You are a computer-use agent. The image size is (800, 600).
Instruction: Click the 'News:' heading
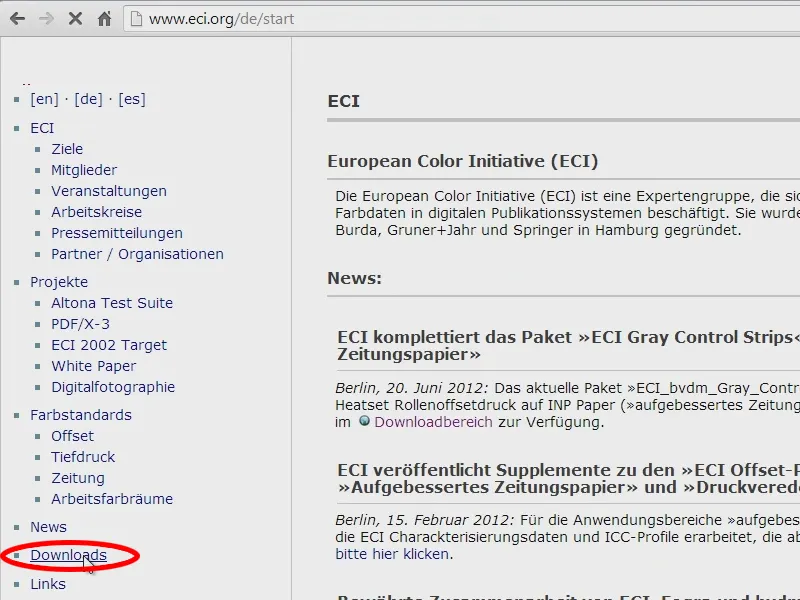[354, 278]
